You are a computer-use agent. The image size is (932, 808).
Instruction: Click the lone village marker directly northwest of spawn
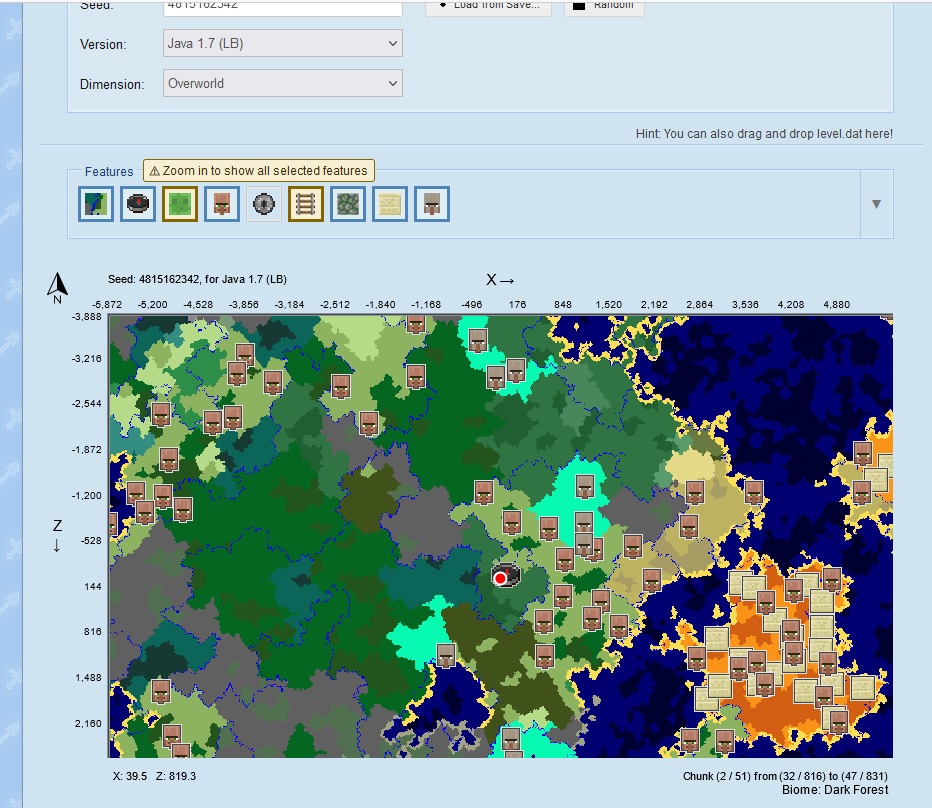coord(484,493)
